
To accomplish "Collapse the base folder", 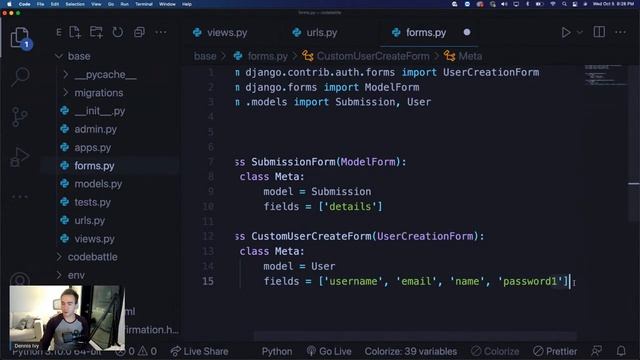I will point(79,56).
